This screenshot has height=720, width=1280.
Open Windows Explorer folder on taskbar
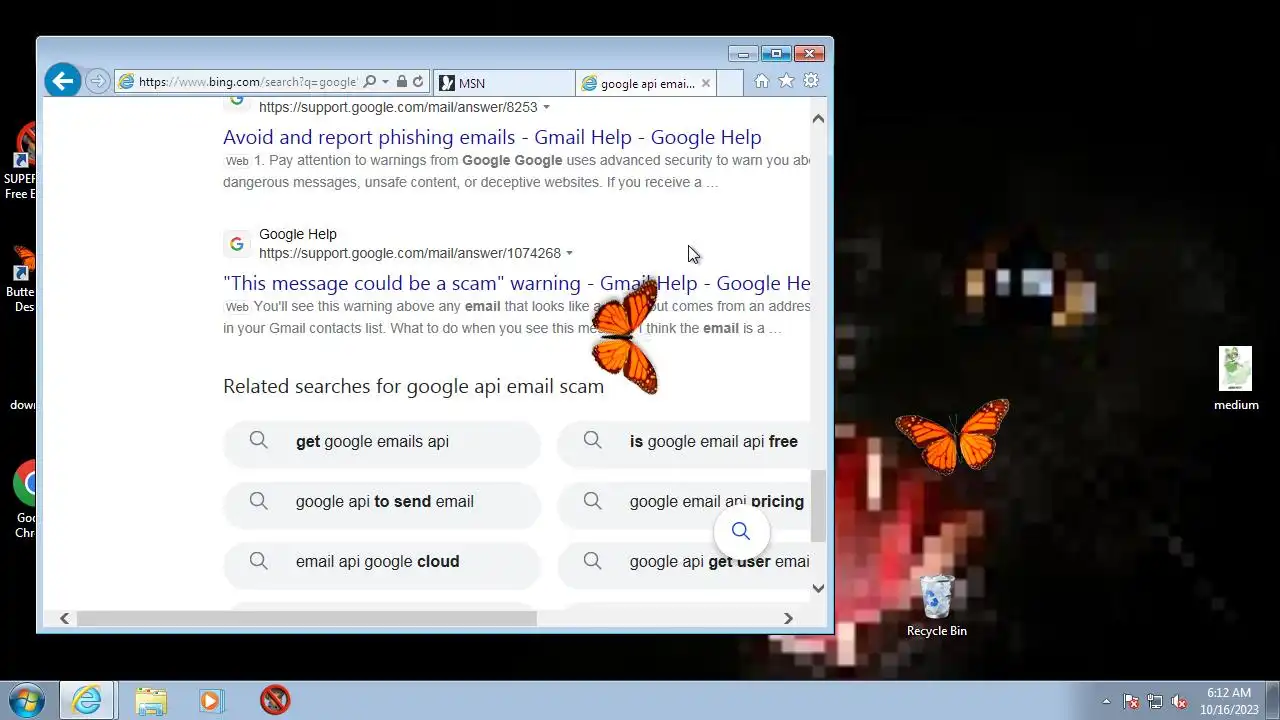click(151, 701)
